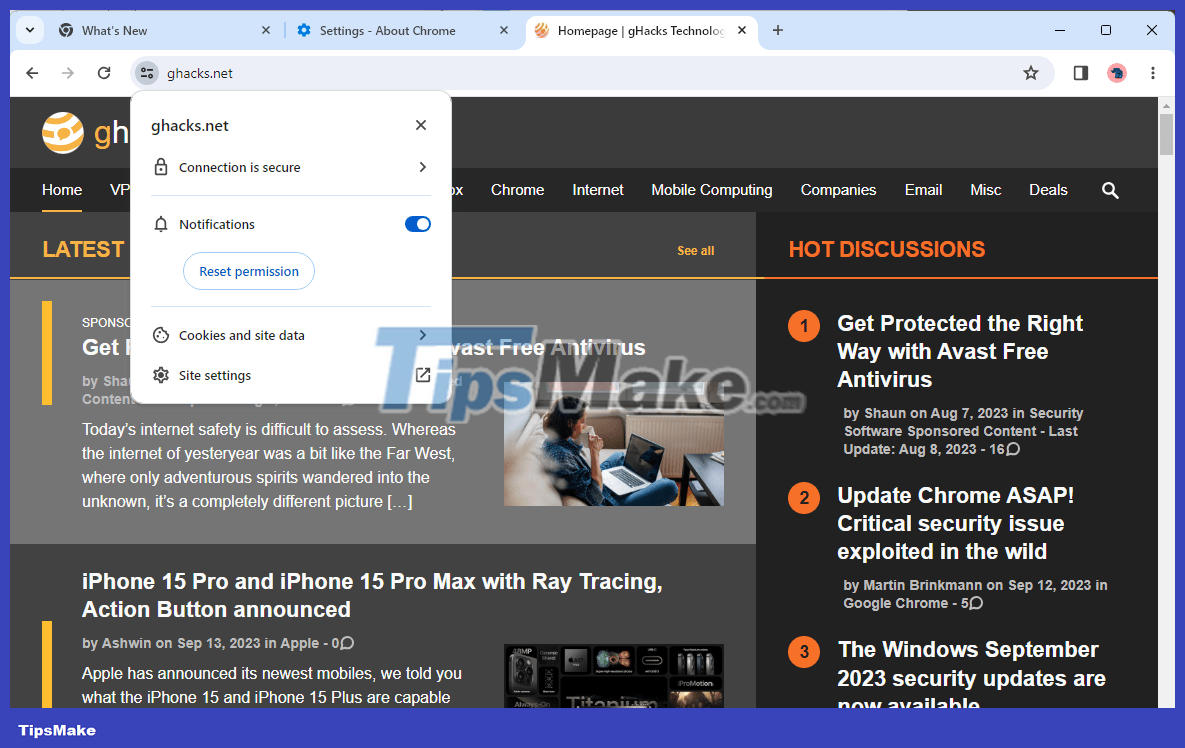The width and height of the screenshot is (1185, 748).
Task: Open the gHacks search magnifier
Action: point(1110,190)
